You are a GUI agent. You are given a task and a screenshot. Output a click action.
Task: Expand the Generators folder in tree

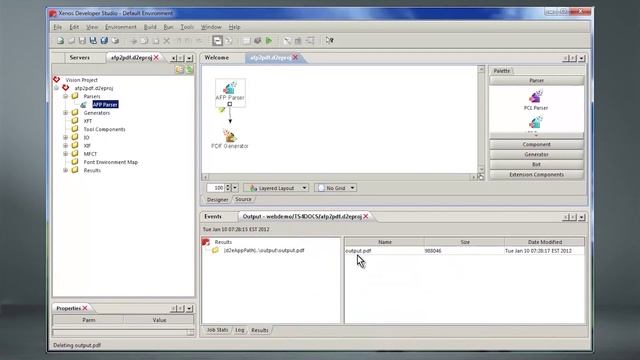[x=65, y=113]
